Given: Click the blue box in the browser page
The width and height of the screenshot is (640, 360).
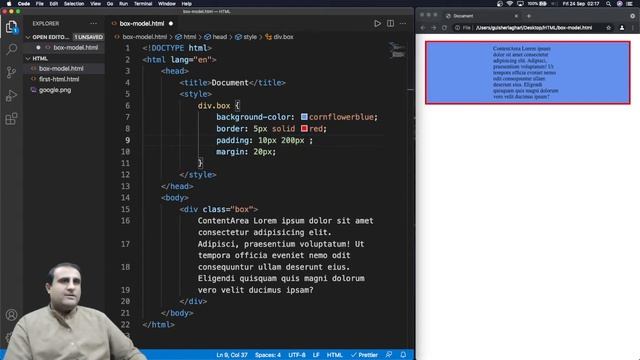Looking at the screenshot, I should tap(528, 73).
